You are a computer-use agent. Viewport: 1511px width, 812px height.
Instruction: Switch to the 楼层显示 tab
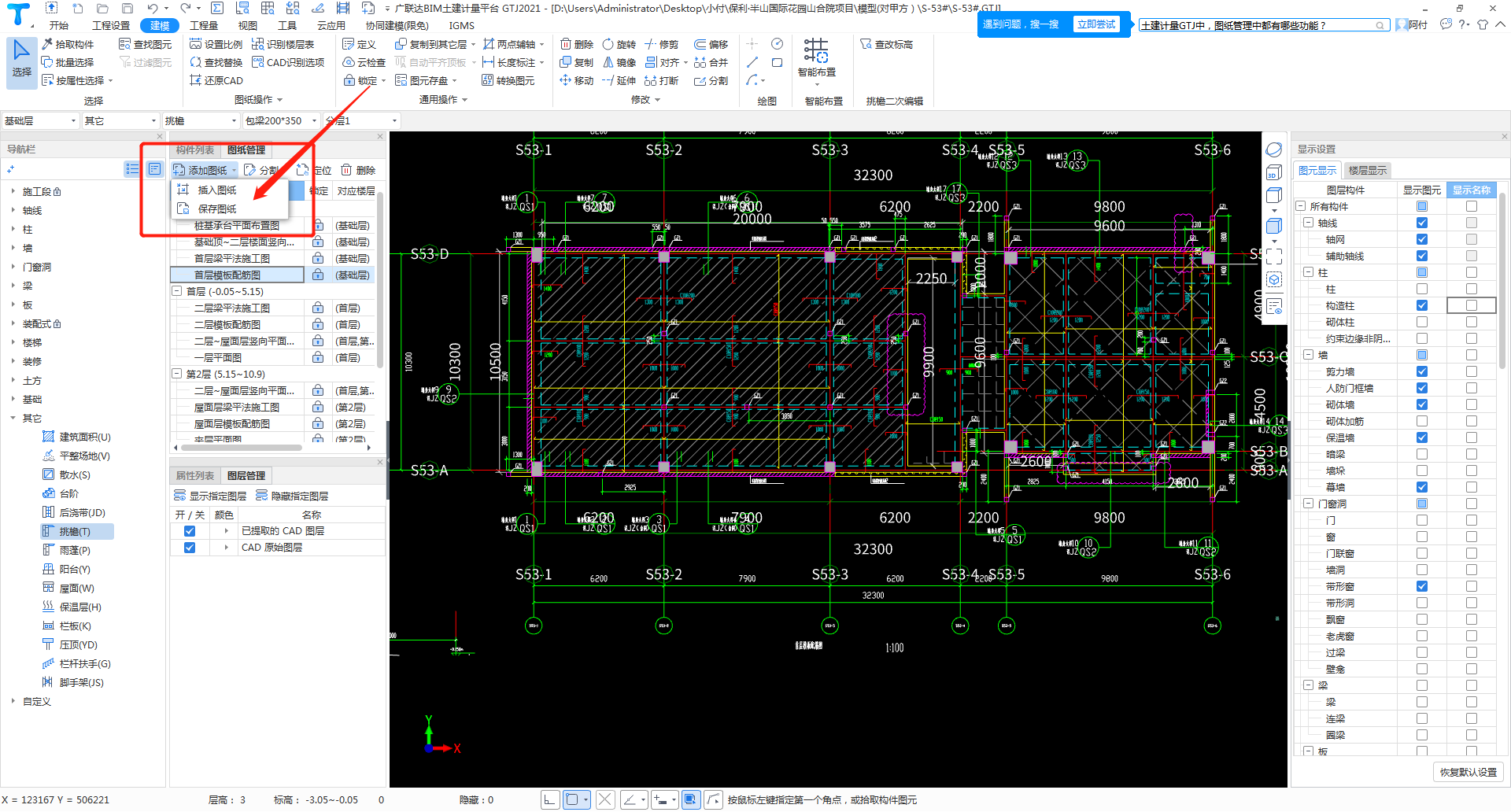[x=1367, y=170]
